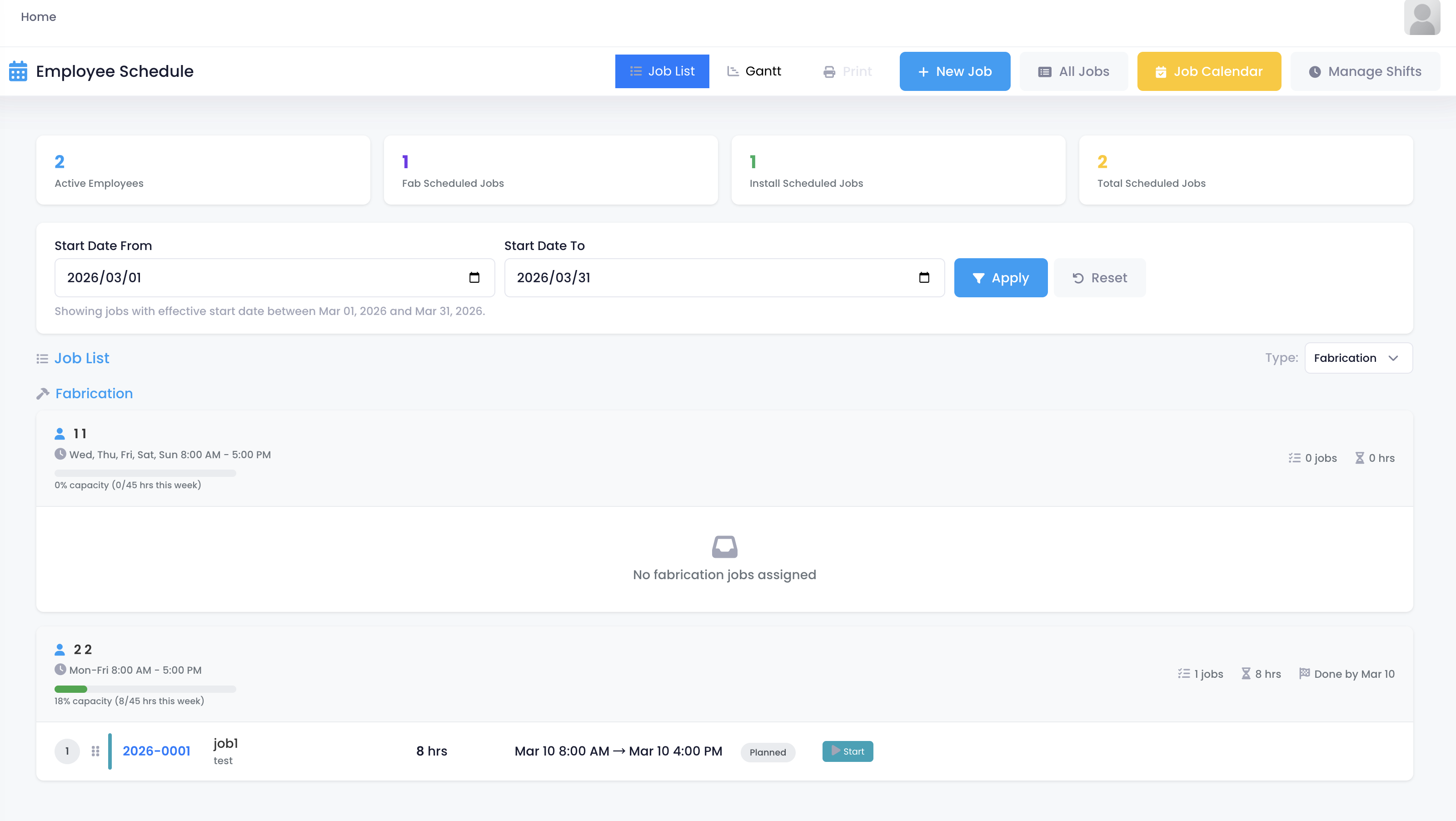Image resolution: width=1456 pixels, height=821 pixels.
Task: Click the person icon next to 1 1
Action: pyautogui.click(x=60, y=434)
